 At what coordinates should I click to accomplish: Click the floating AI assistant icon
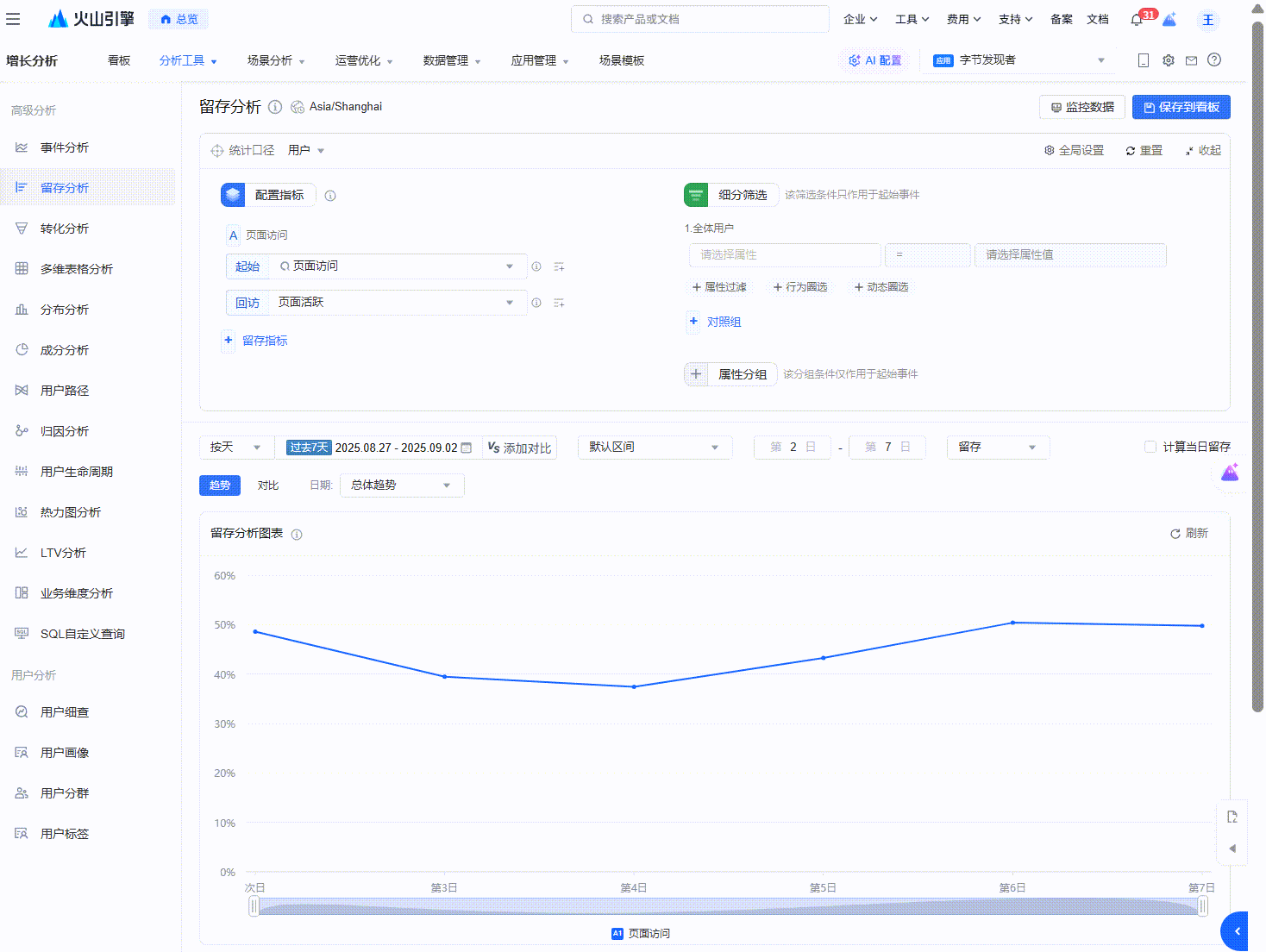pyautogui.click(x=1230, y=473)
